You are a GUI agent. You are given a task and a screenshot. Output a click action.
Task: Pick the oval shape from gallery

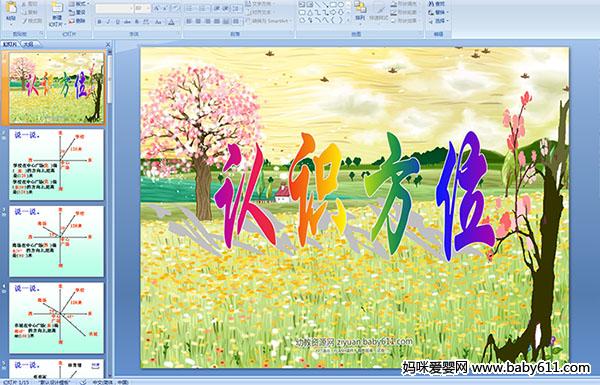[341, 4]
